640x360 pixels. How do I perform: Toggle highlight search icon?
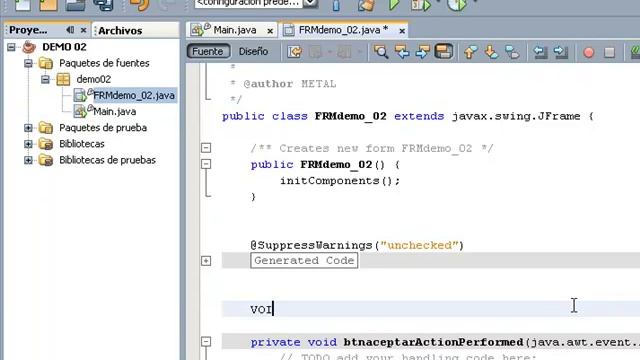[444, 52]
